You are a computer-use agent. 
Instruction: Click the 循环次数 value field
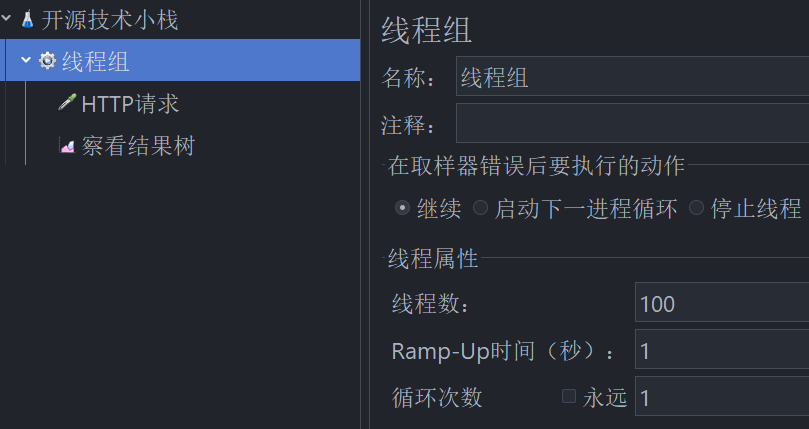point(722,396)
